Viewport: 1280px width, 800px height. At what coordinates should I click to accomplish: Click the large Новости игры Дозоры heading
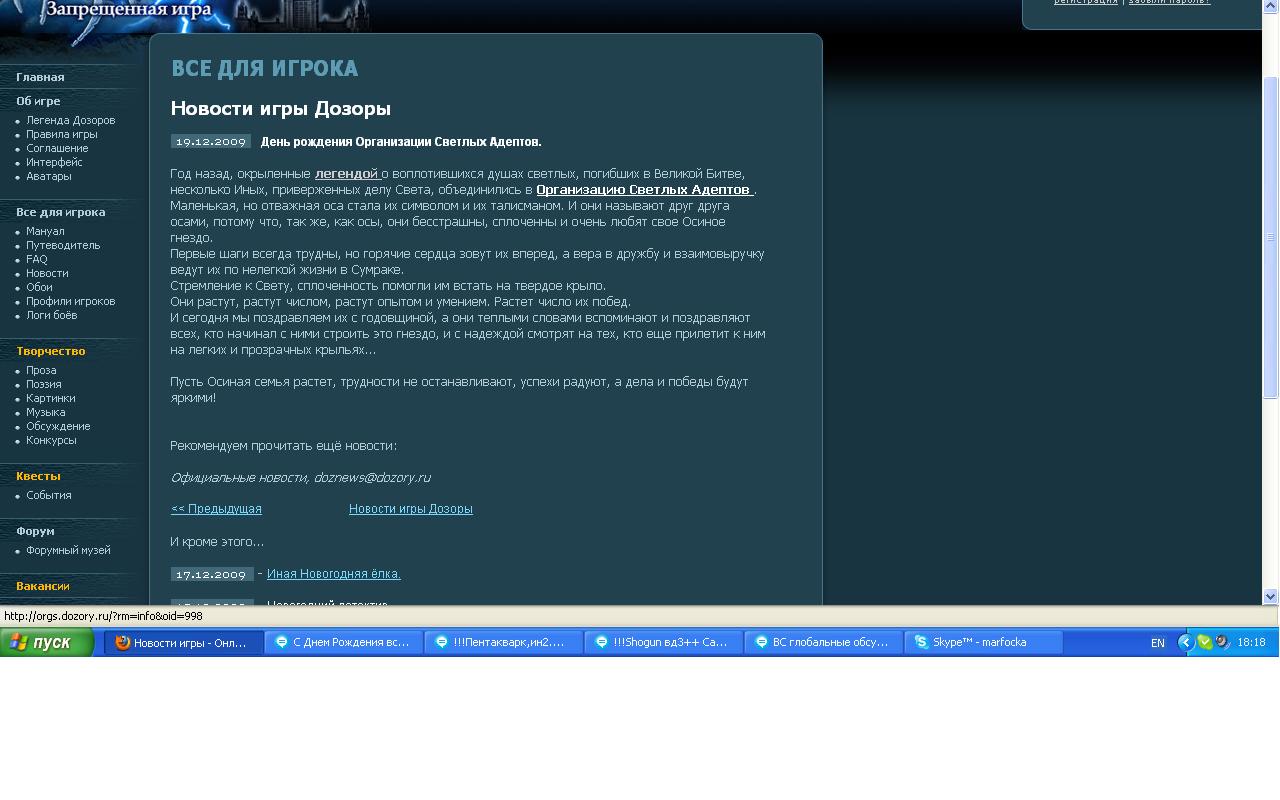click(281, 108)
